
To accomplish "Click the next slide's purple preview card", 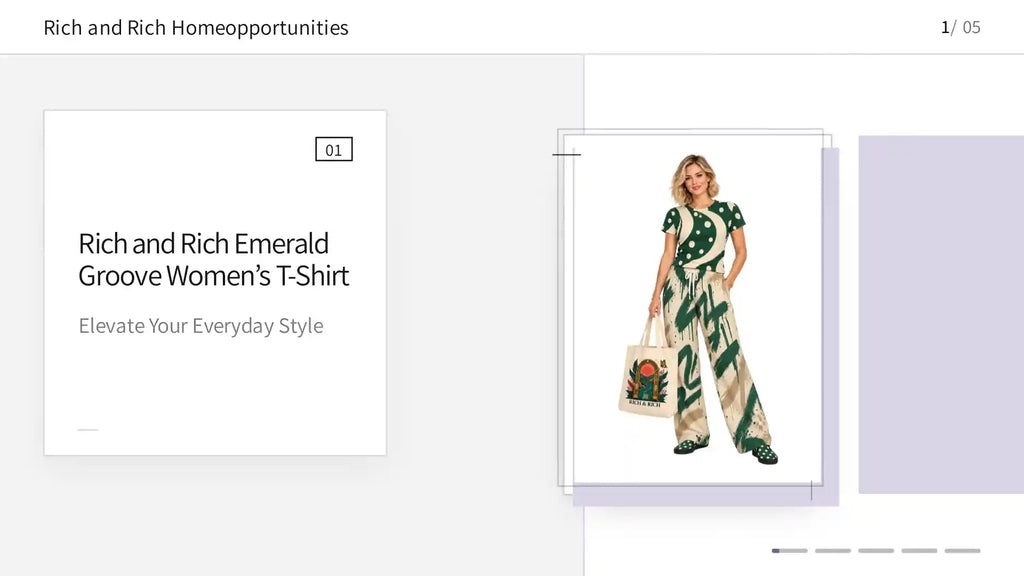I will click(x=941, y=314).
